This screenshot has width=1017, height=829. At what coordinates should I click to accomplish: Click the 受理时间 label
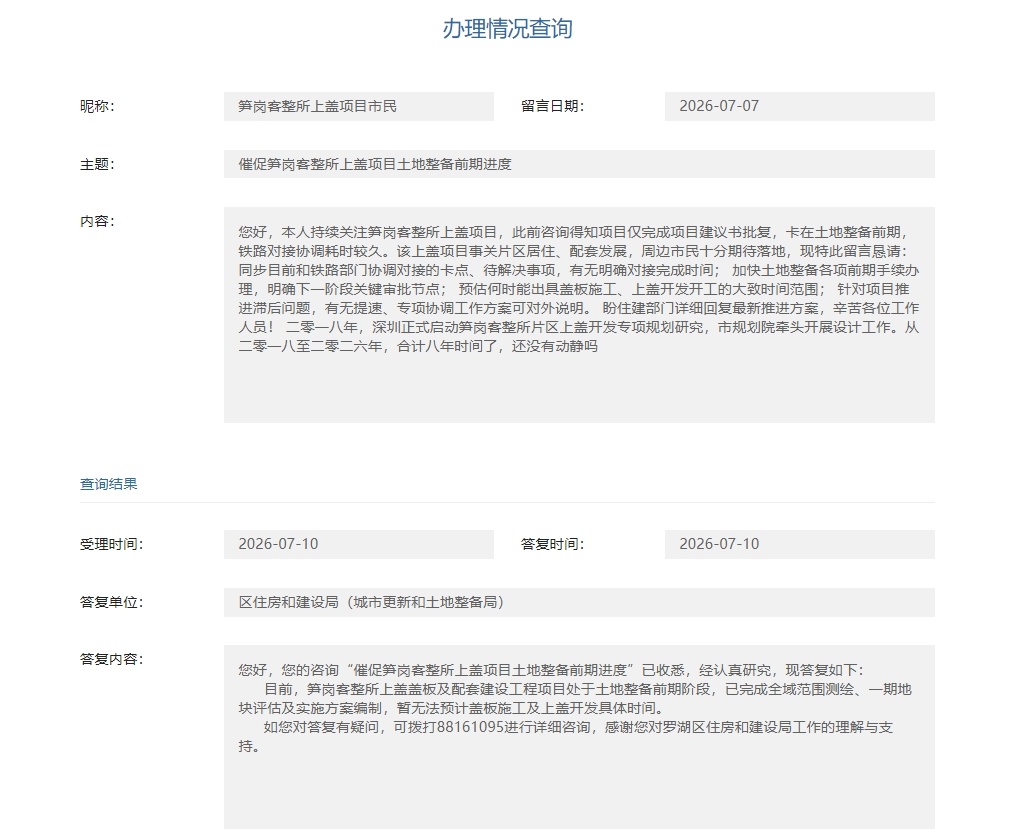[x=112, y=544]
